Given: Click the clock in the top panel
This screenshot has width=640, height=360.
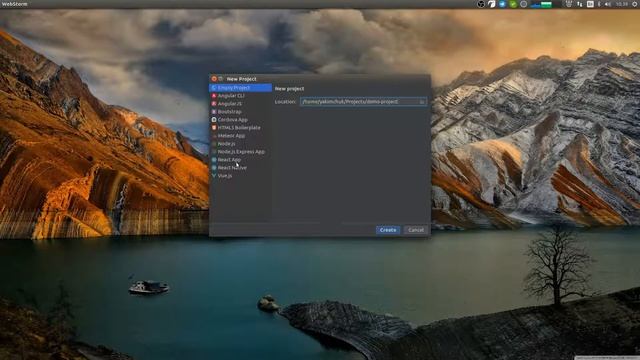Looking at the screenshot, I should pyautogui.click(x=622, y=4).
